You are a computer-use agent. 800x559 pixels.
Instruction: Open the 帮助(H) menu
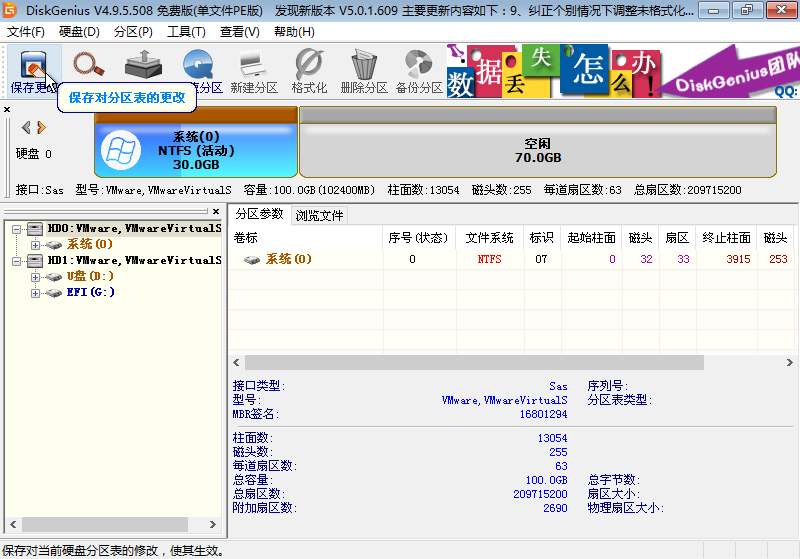(x=294, y=32)
